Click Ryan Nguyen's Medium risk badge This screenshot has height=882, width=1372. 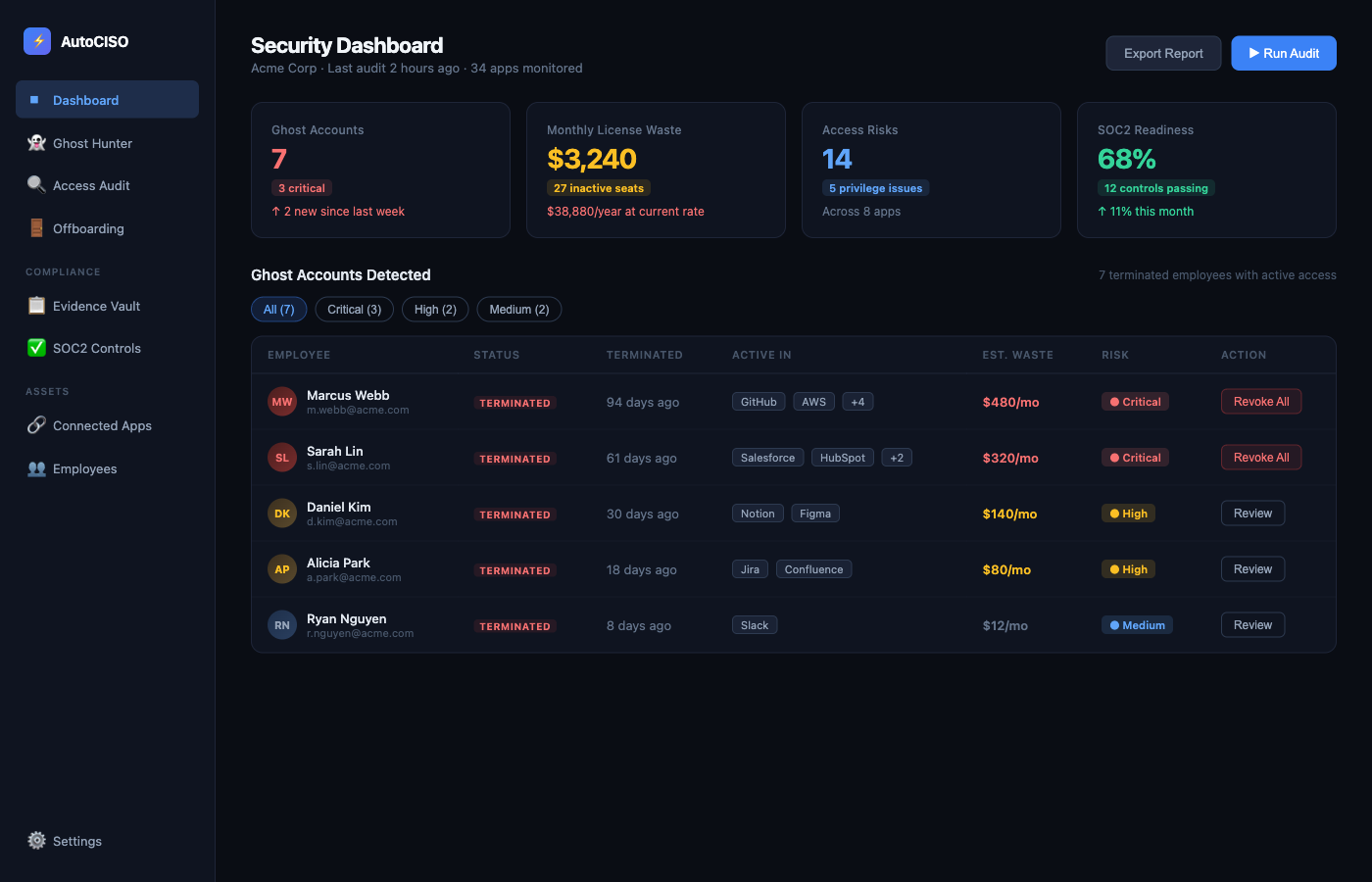tap(1137, 625)
